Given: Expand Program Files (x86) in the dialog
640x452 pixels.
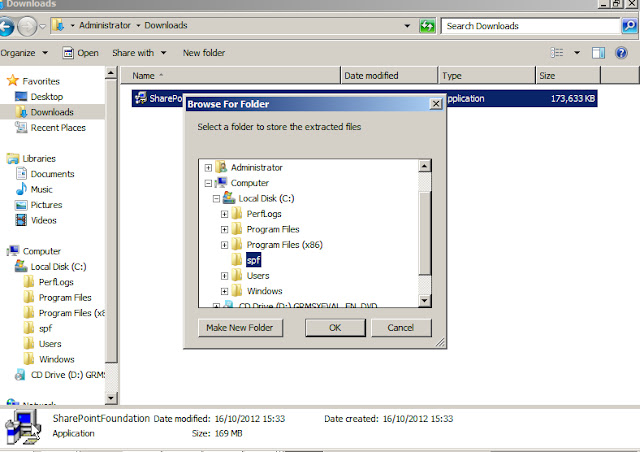Looking at the screenshot, I should (224, 245).
